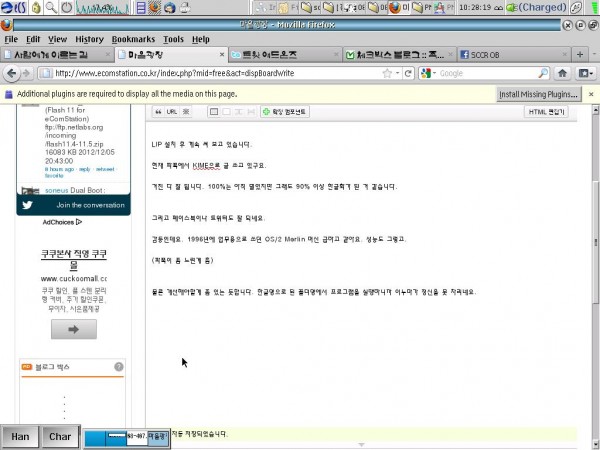Click the help icon in the blog box
Screen dimensions: 600x450
click(x=119, y=367)
